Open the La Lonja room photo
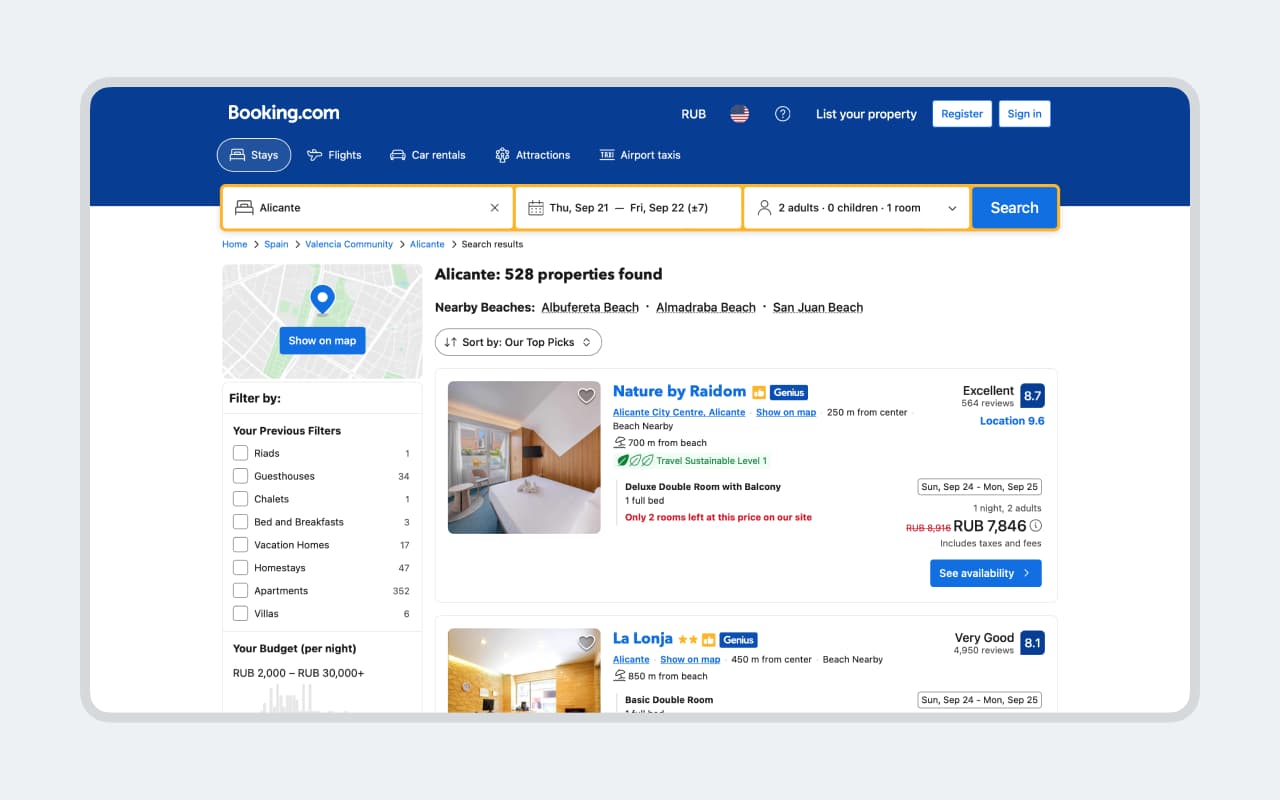 point(524,670)
